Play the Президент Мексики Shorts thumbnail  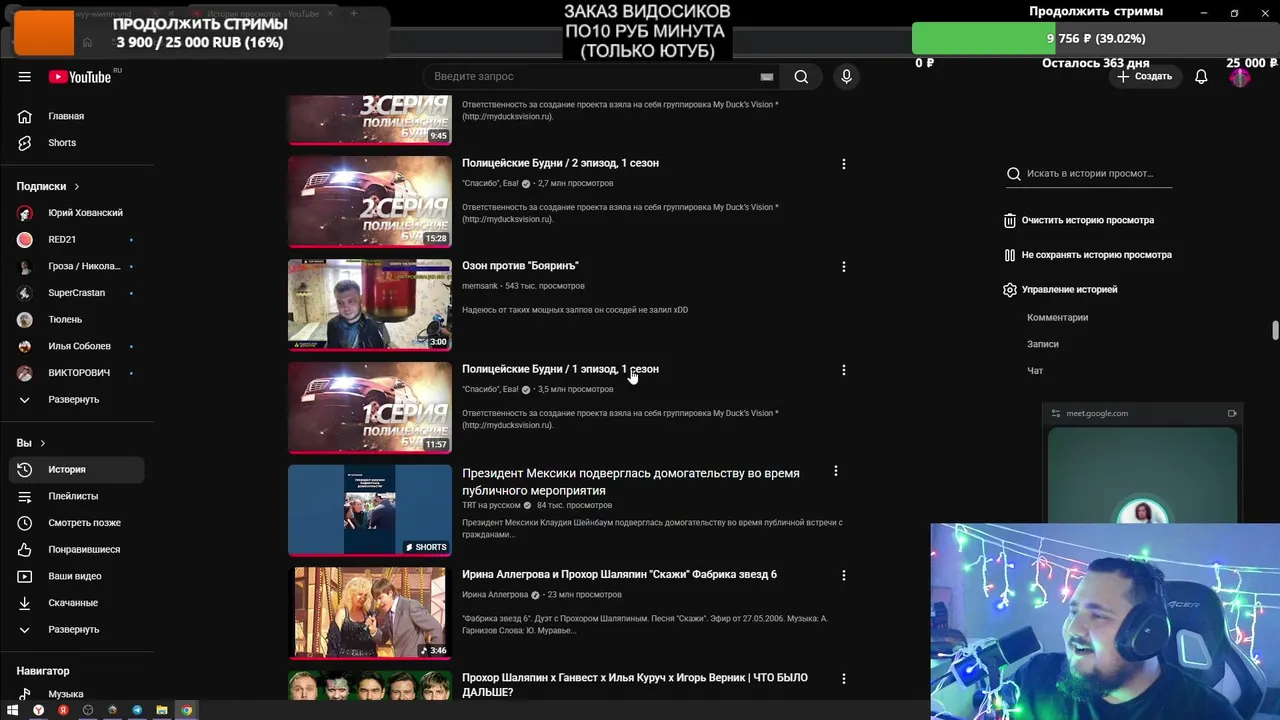pos(370,510)
